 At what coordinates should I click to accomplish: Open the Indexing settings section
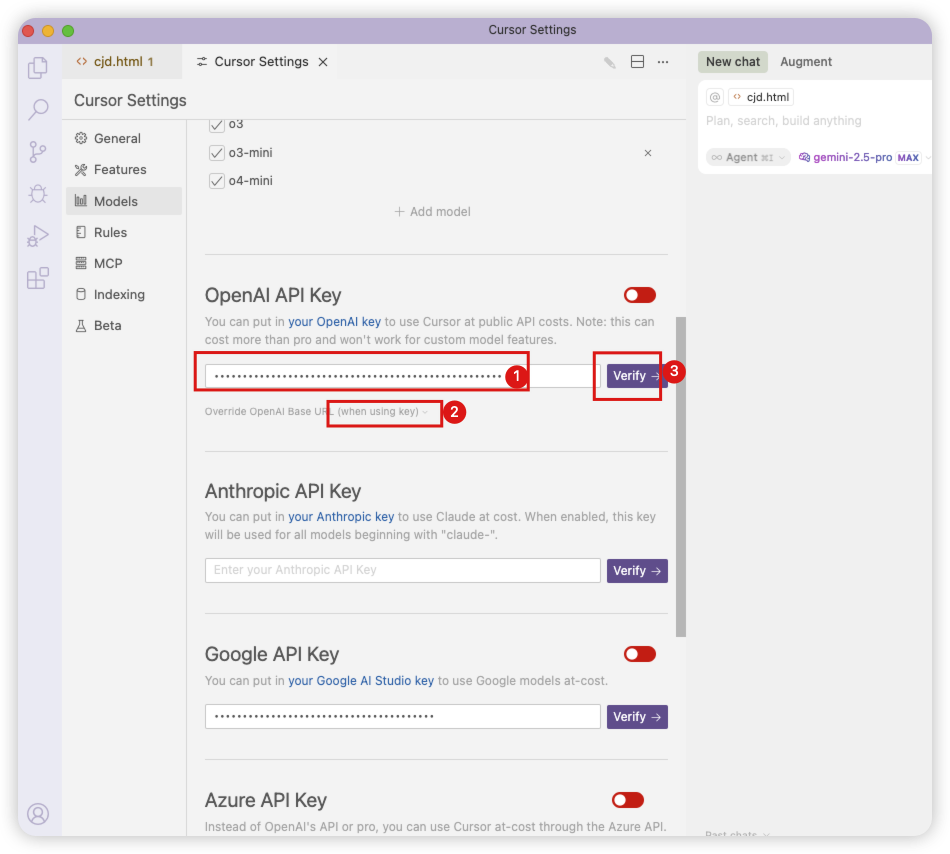click(x=124, y=294)
